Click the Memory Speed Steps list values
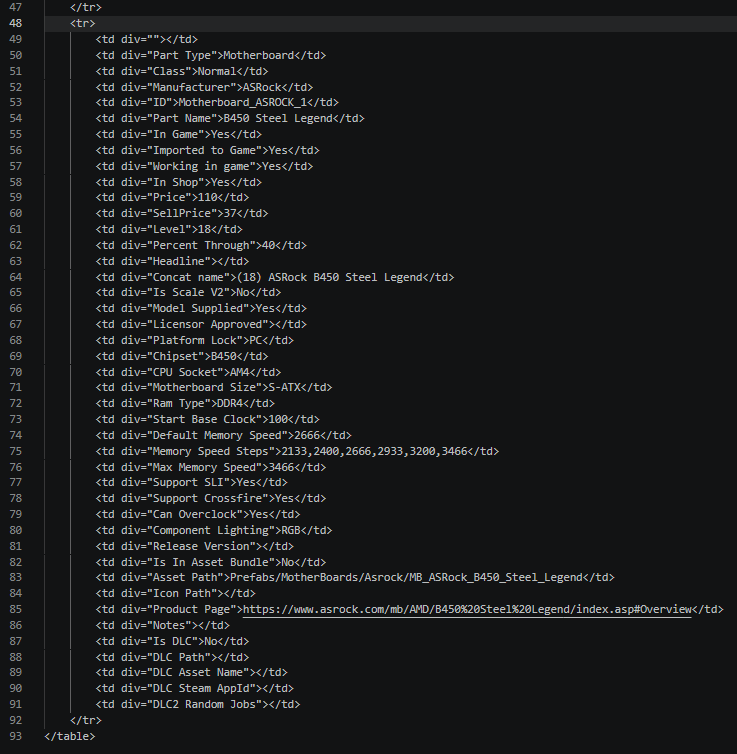 [374, 451]
